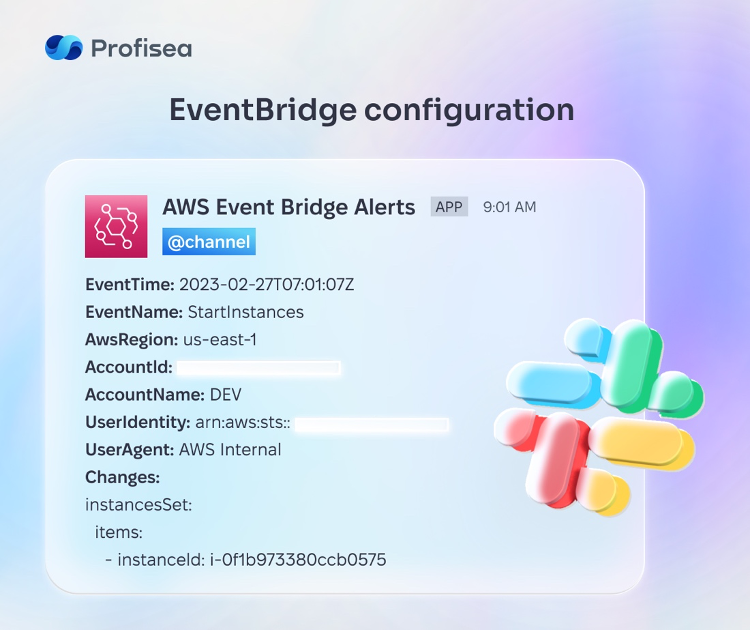The height and width of the screenshot is (631, 750).
Task: Click the instancesSet line
Action: coord(139,505)
